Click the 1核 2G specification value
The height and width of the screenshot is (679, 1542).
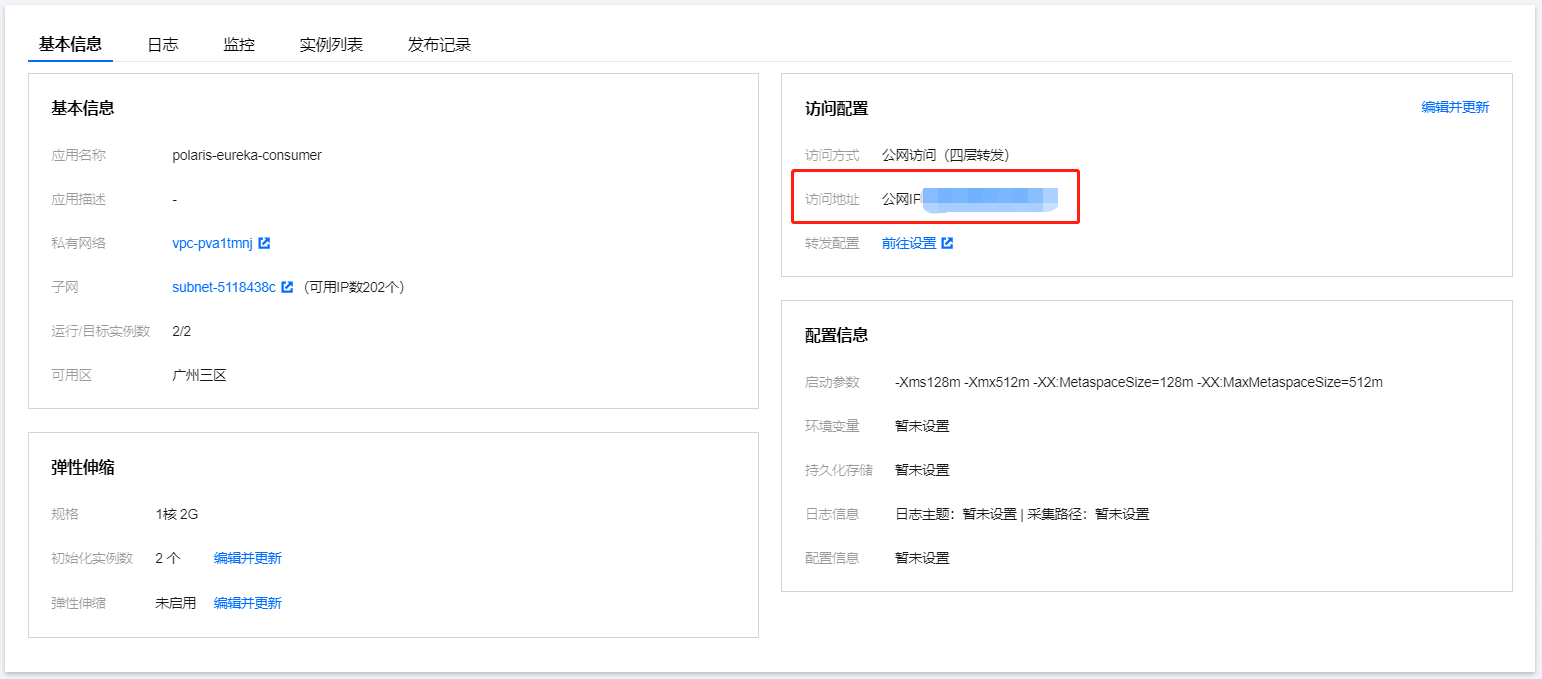click(177, 514)
